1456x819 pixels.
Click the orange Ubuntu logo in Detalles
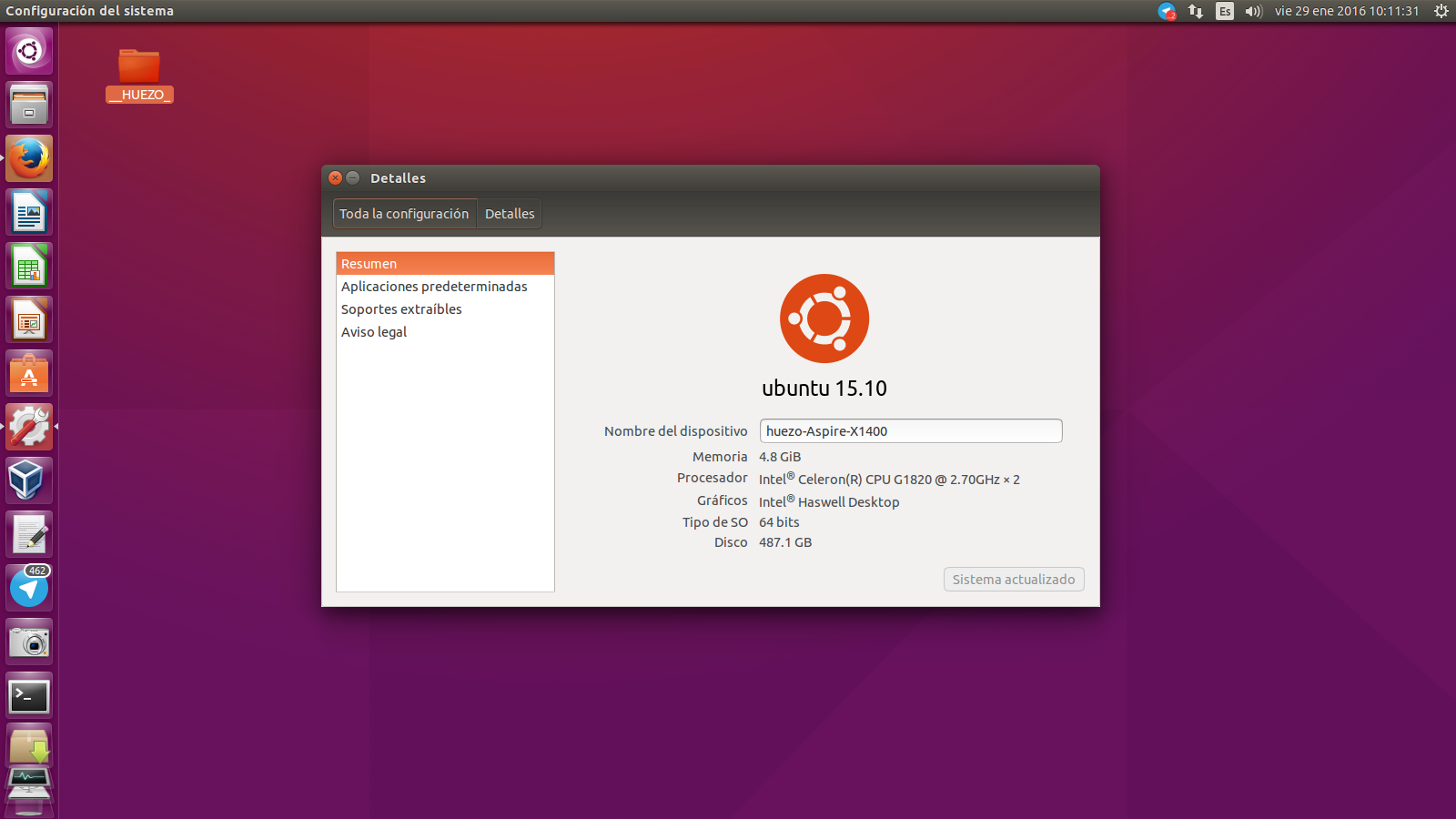824,318
